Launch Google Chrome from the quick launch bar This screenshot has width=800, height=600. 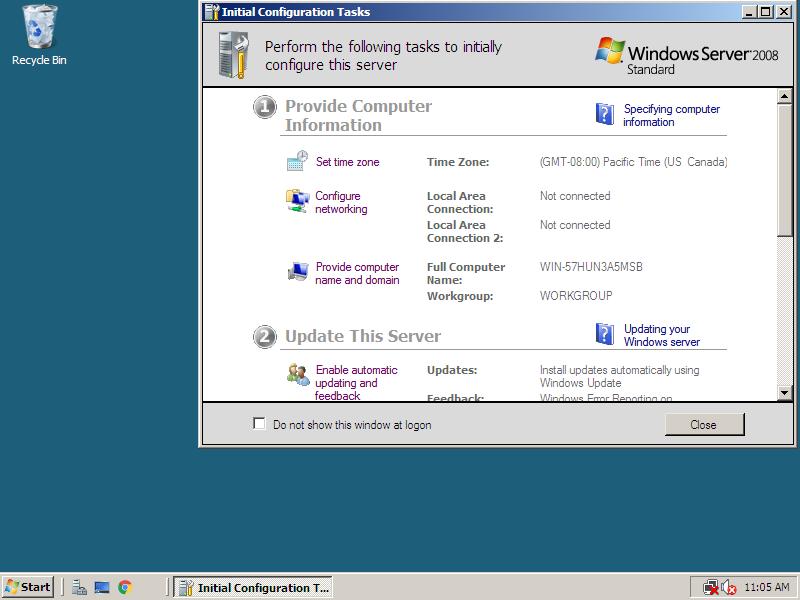[125, 587]
